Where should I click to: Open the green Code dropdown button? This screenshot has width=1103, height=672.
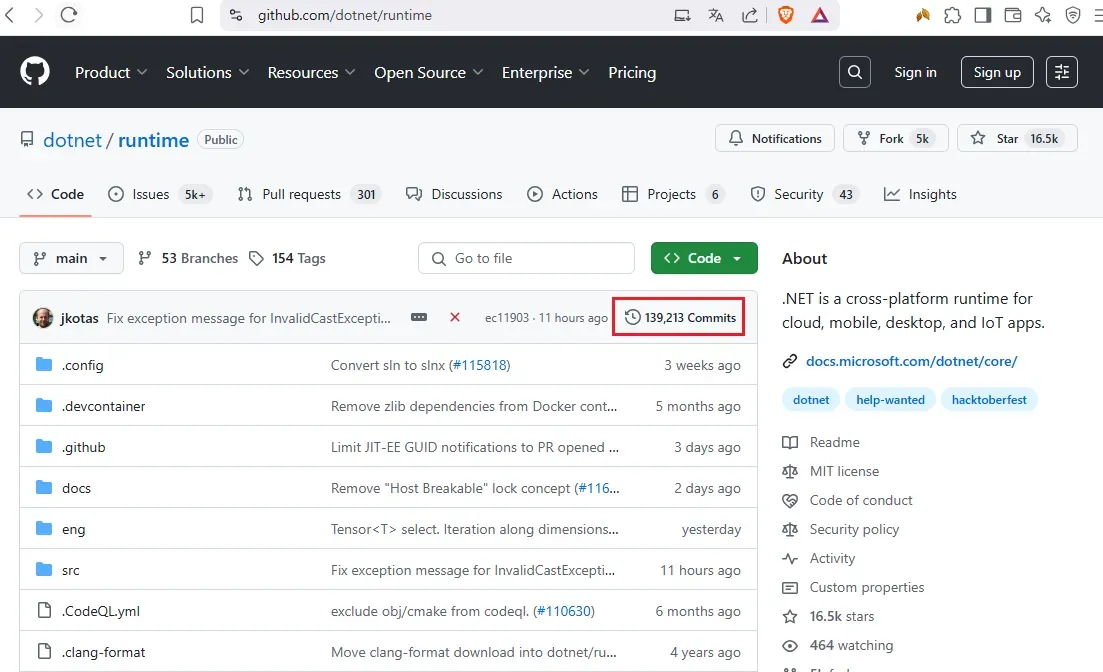coord(704,258)
